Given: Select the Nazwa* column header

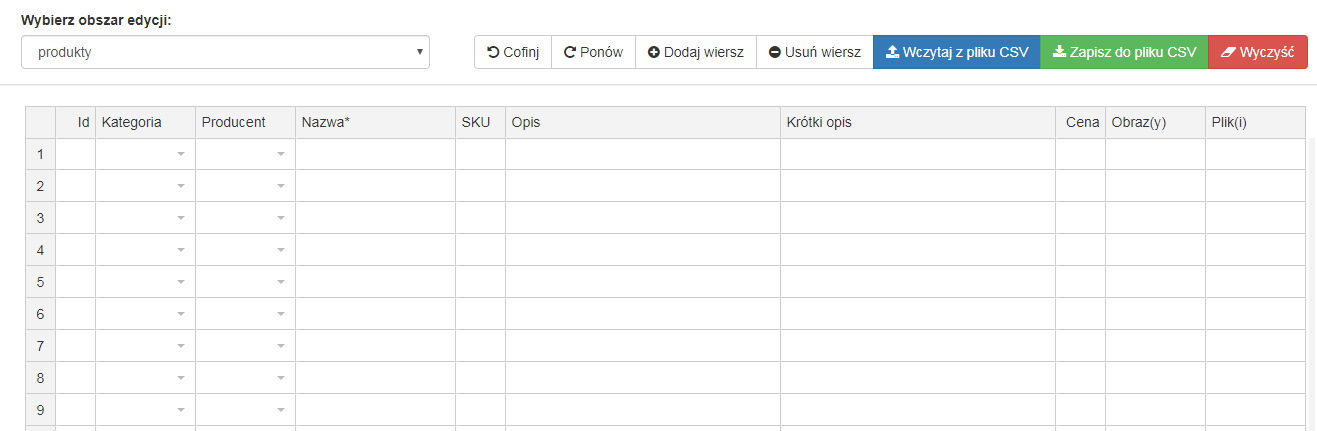Looking at the screenshot, I should 376,122.
